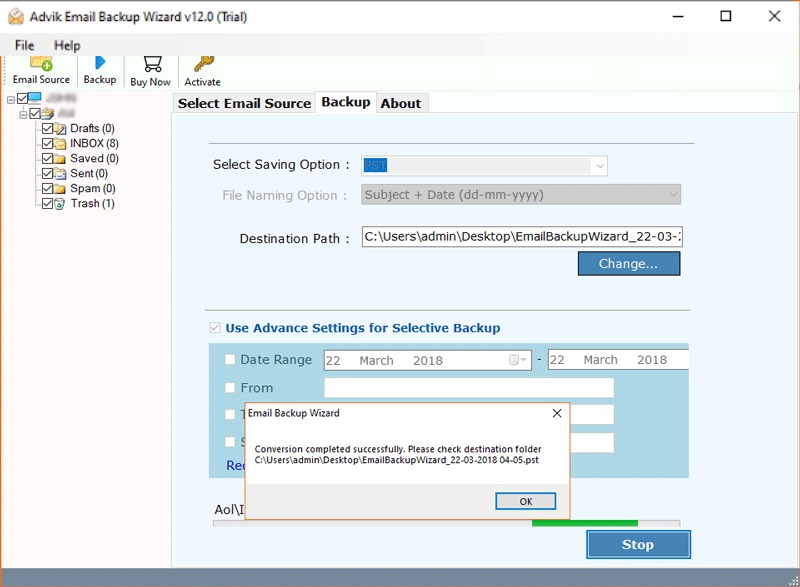The height and width of the screenshot is (587, 800).
Task: Toggle the root computer node checkbox
Action: coord(22,98)
